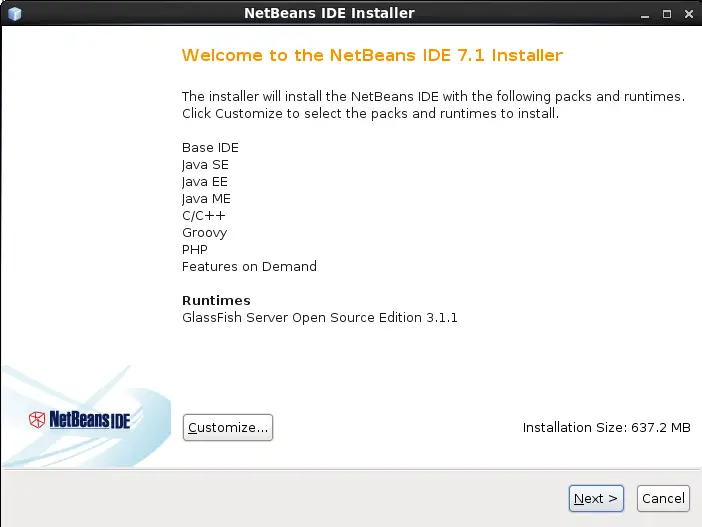Viewport: 702px width, 527px height.
Task: Click the 'NetBeans IDE Installer' window title
Action: 329,13
